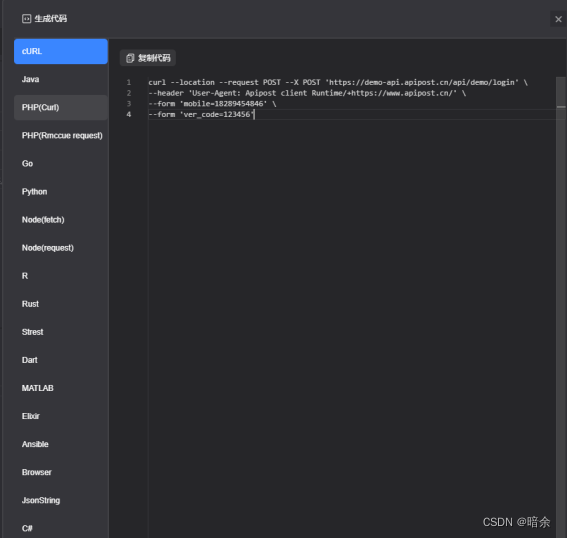Choose Ansible from the language list
This screenshot has height=538, width=567.
61,444
